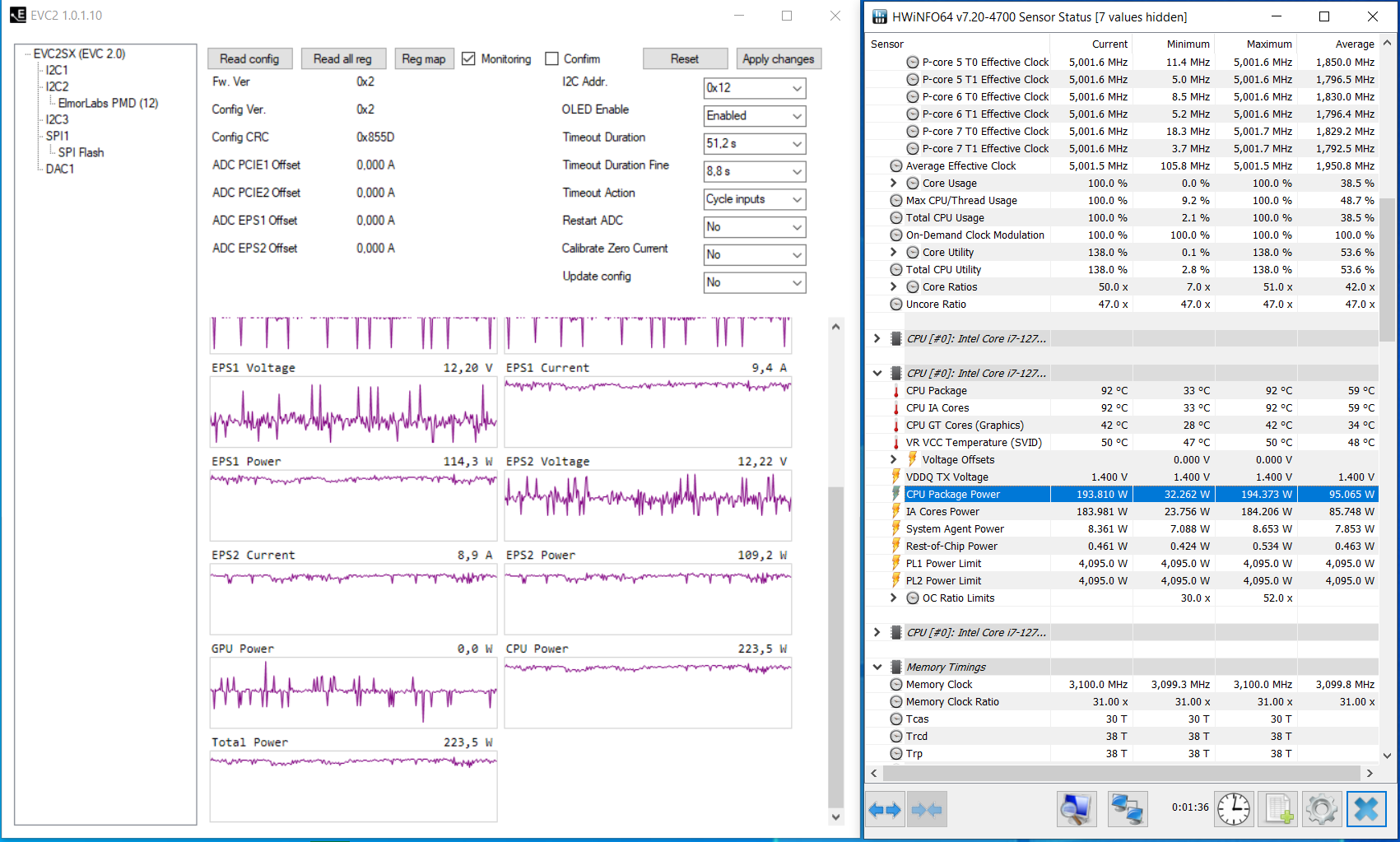
Task: Open the Timeout Duration dropdown
Action: coord(755,144)
